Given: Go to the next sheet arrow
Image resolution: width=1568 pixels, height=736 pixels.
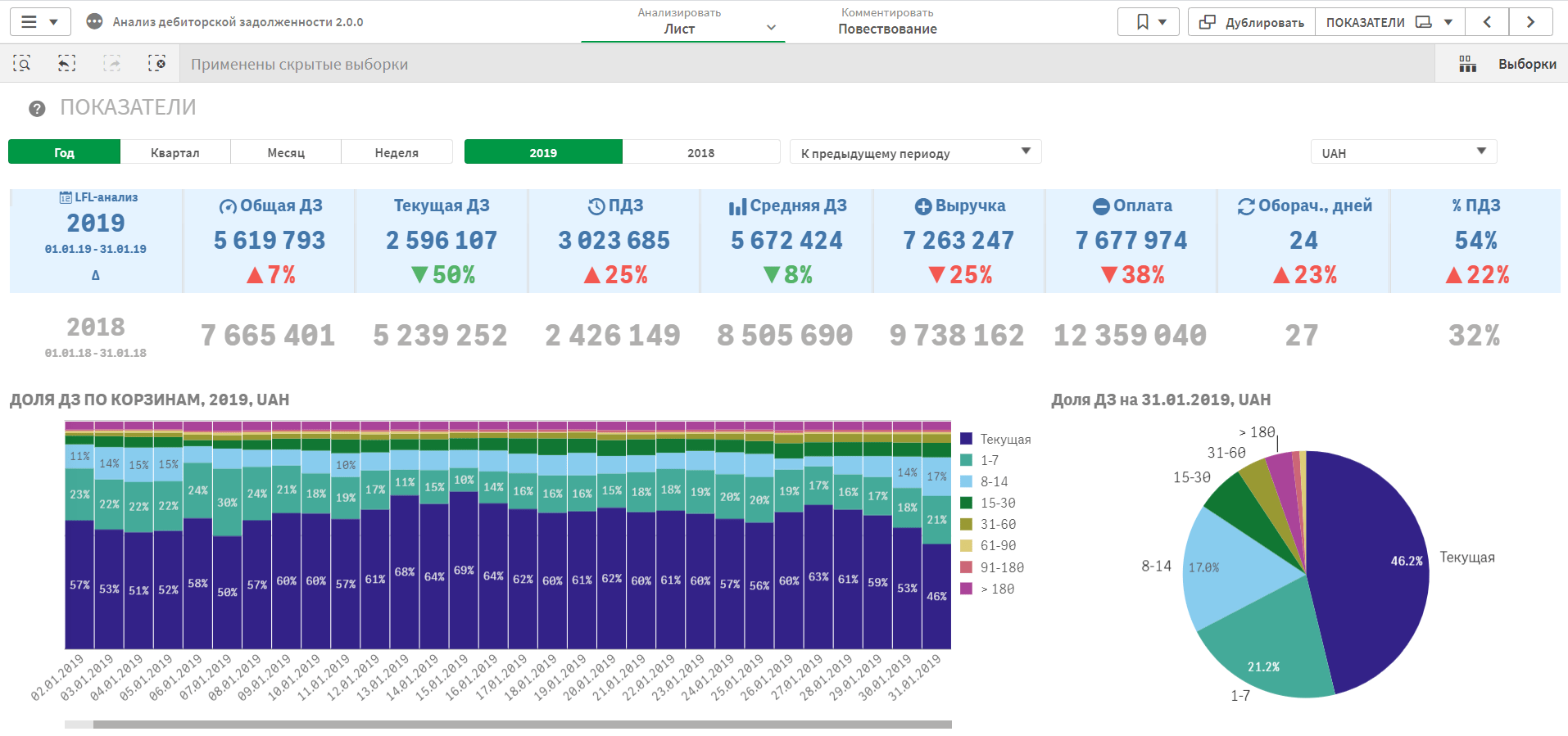Looking at the screenshot, I should tap(1530, 22).
